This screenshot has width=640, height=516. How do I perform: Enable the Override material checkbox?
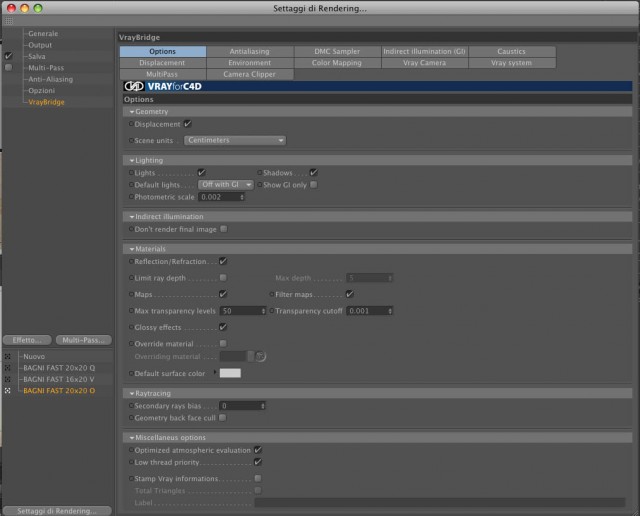coord(223,343)
